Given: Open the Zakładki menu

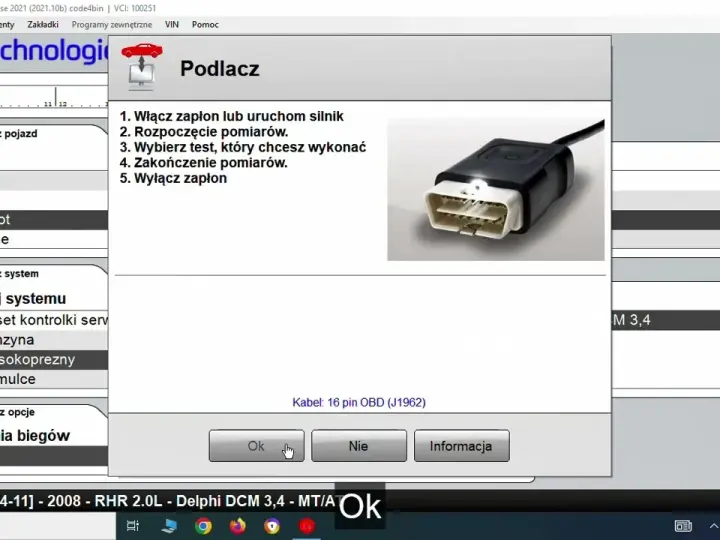Looking at the screenshot, I should click(x=43, y=25).
